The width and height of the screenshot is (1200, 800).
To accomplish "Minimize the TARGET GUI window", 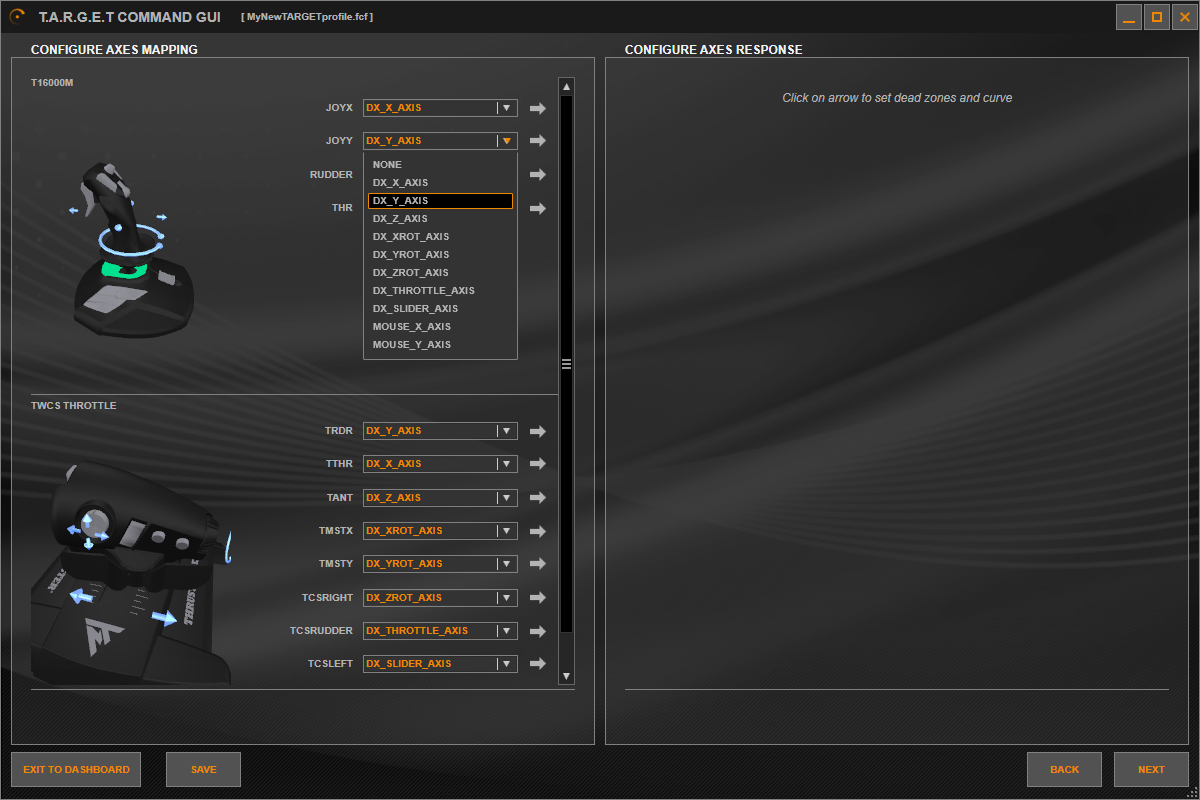I will click(x=1129, y=17).
